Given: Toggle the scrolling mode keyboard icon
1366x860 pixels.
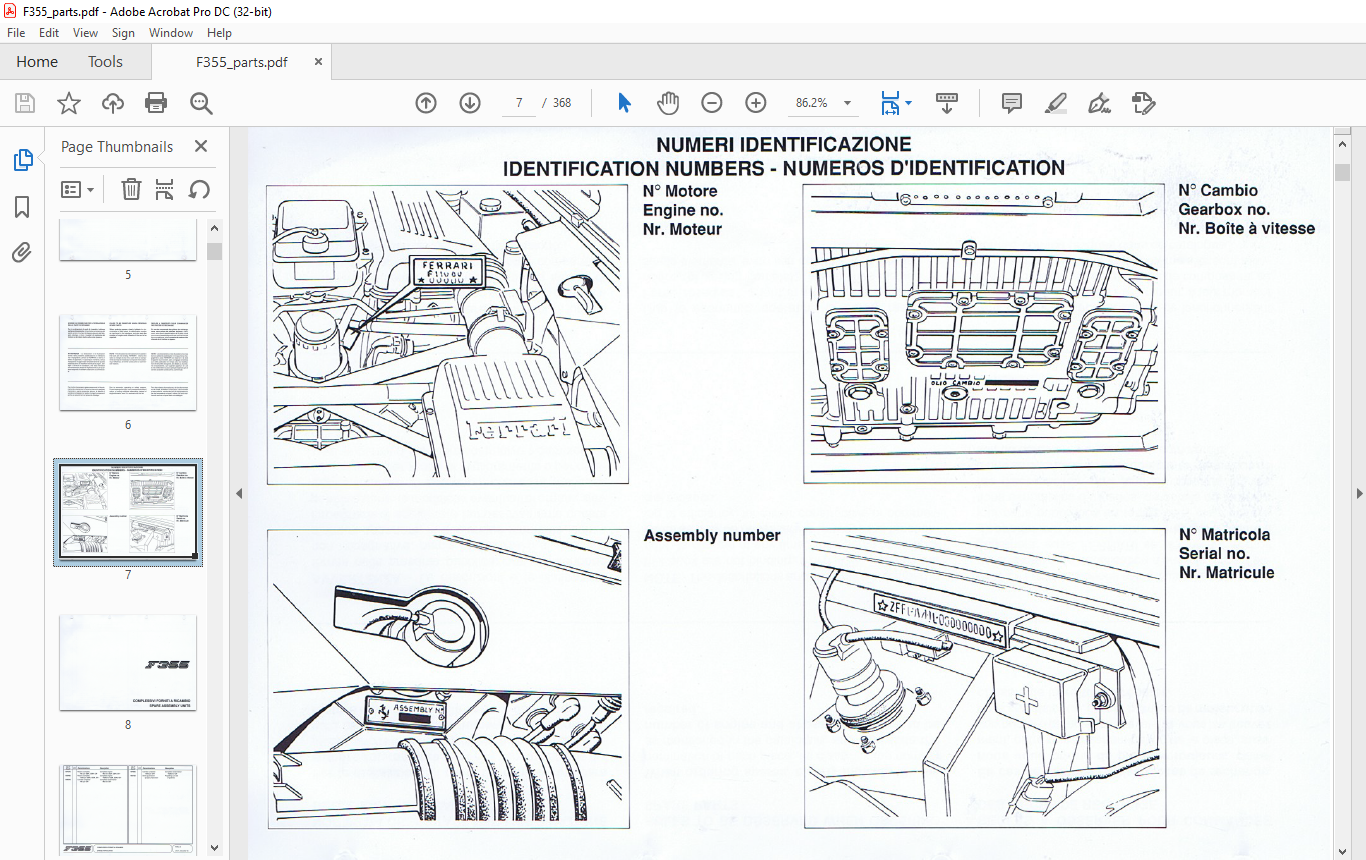Looking at the screenshot, I should pos(947,103).
